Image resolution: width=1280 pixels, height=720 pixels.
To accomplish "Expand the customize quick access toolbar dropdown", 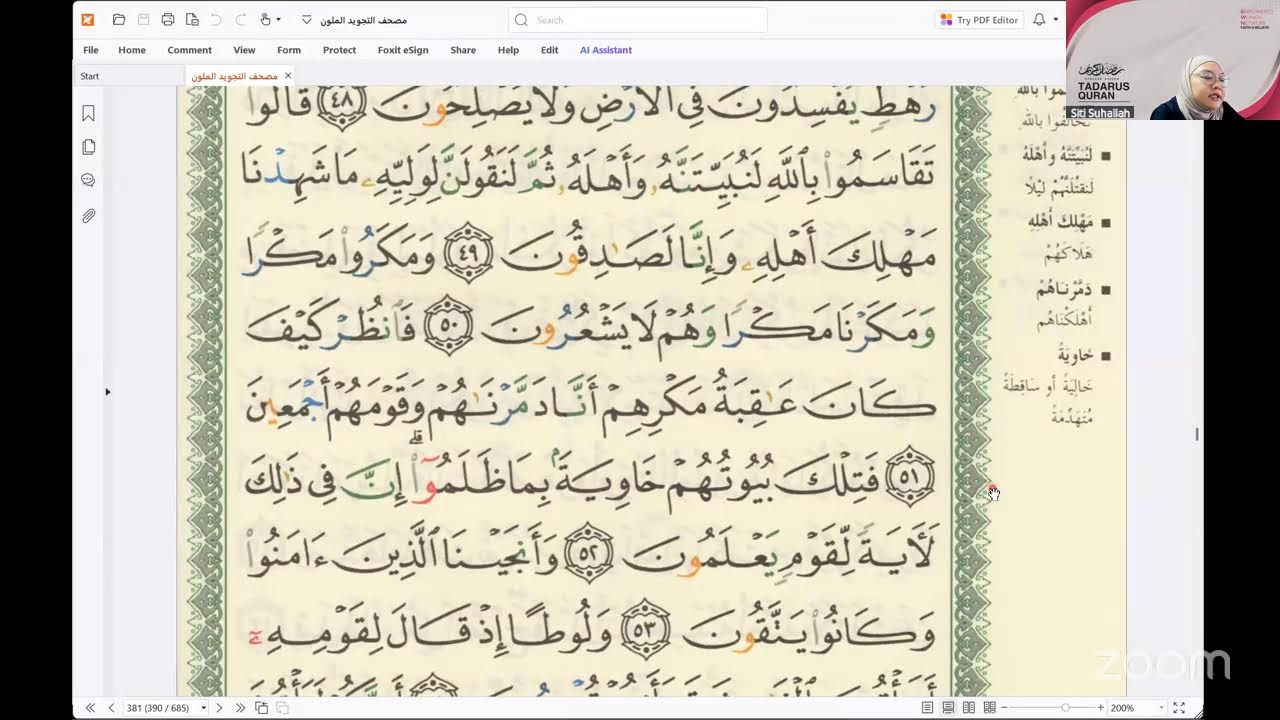I will point(306,19).
